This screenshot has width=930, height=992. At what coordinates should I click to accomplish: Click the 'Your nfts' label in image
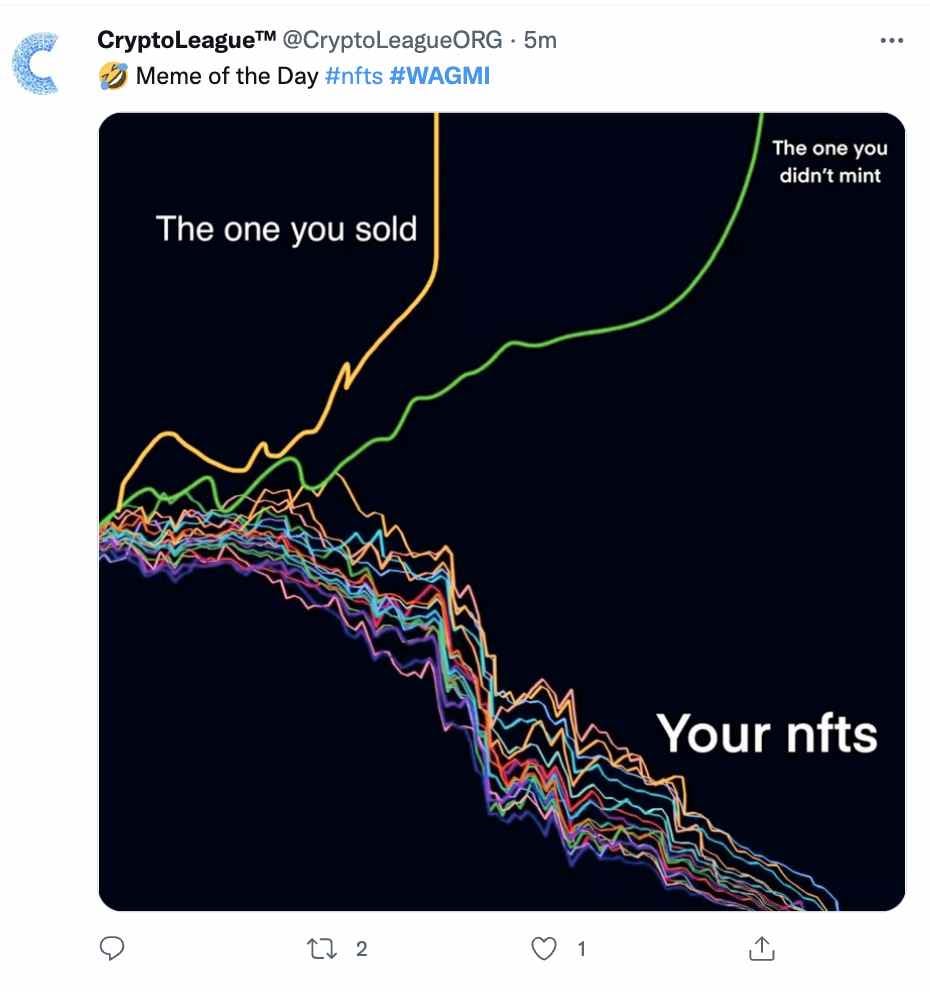click(x=767, y=734)
